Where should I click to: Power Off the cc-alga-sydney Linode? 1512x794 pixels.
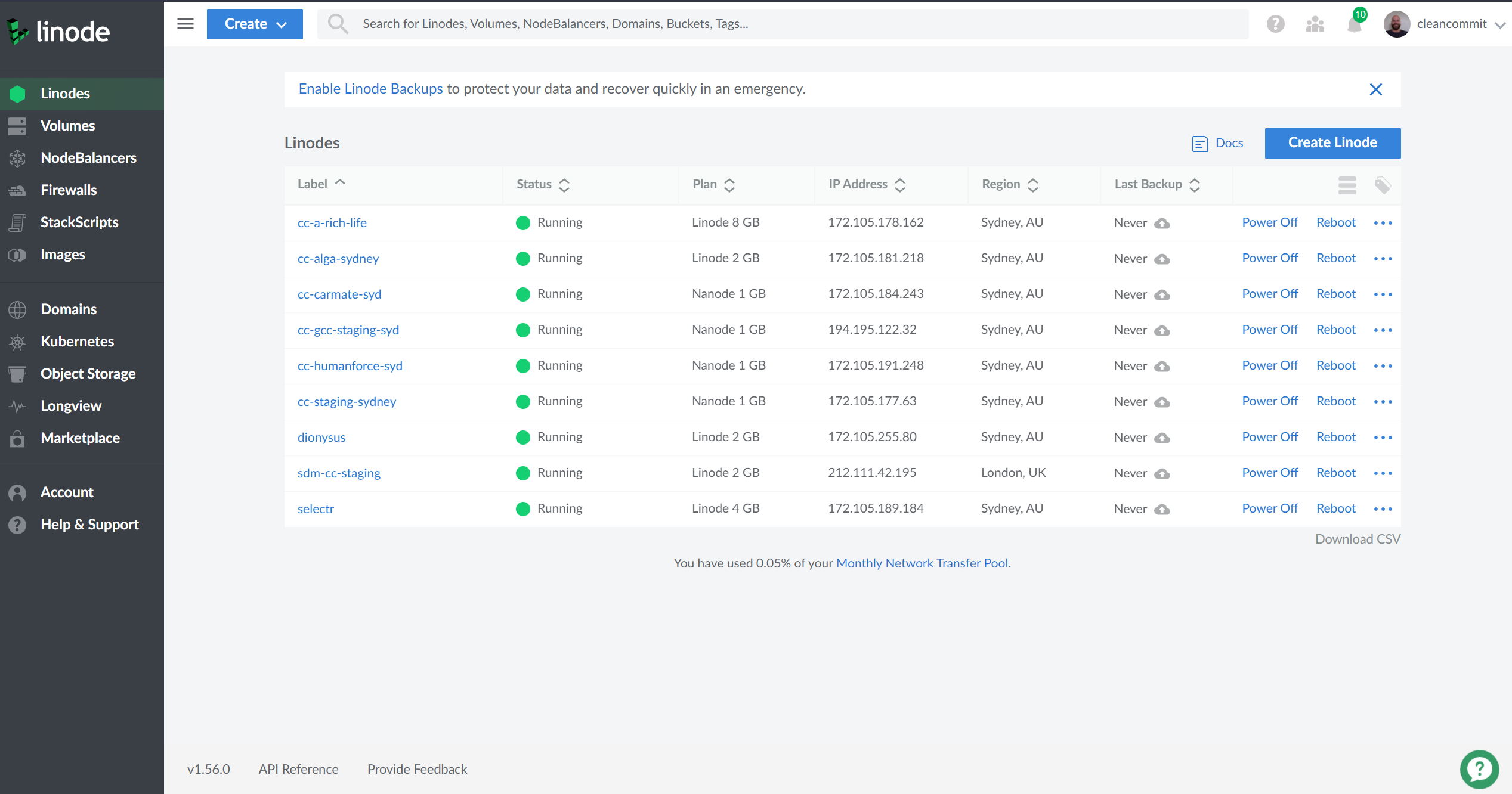[x=1270, y=258]
